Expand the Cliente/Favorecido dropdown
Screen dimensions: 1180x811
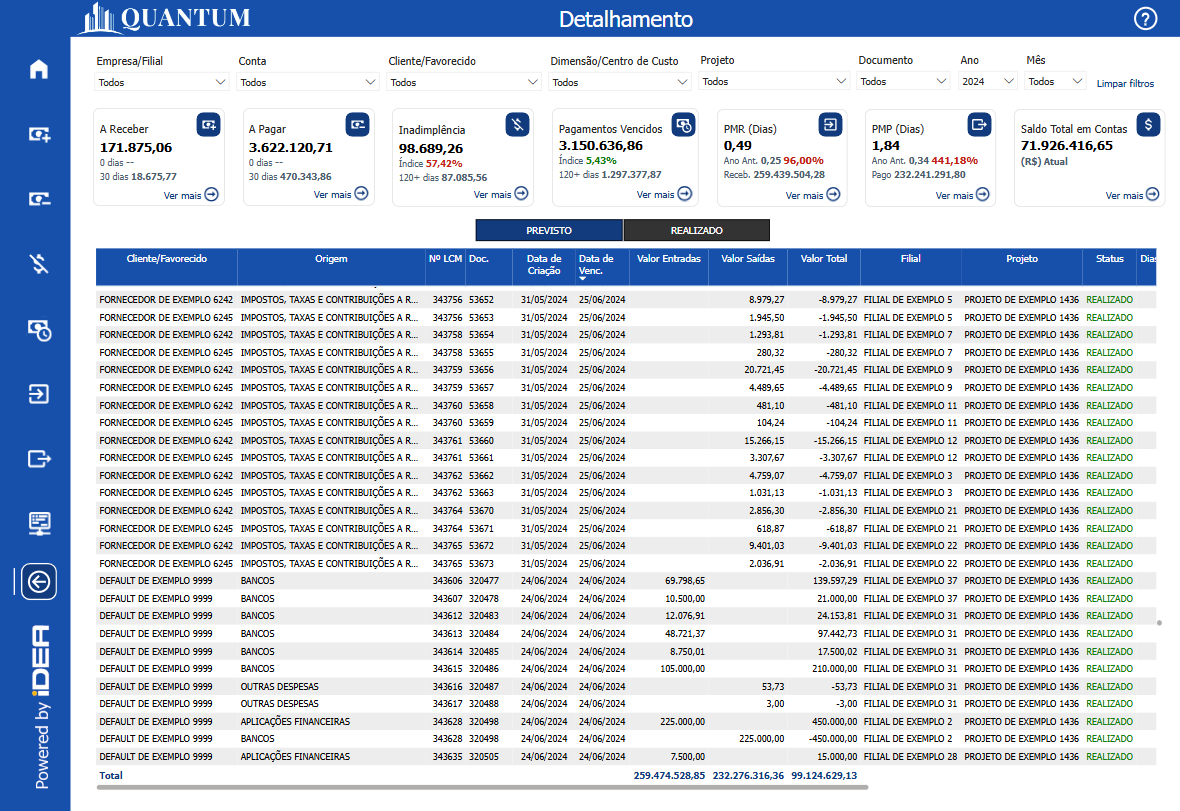(462, 82)
